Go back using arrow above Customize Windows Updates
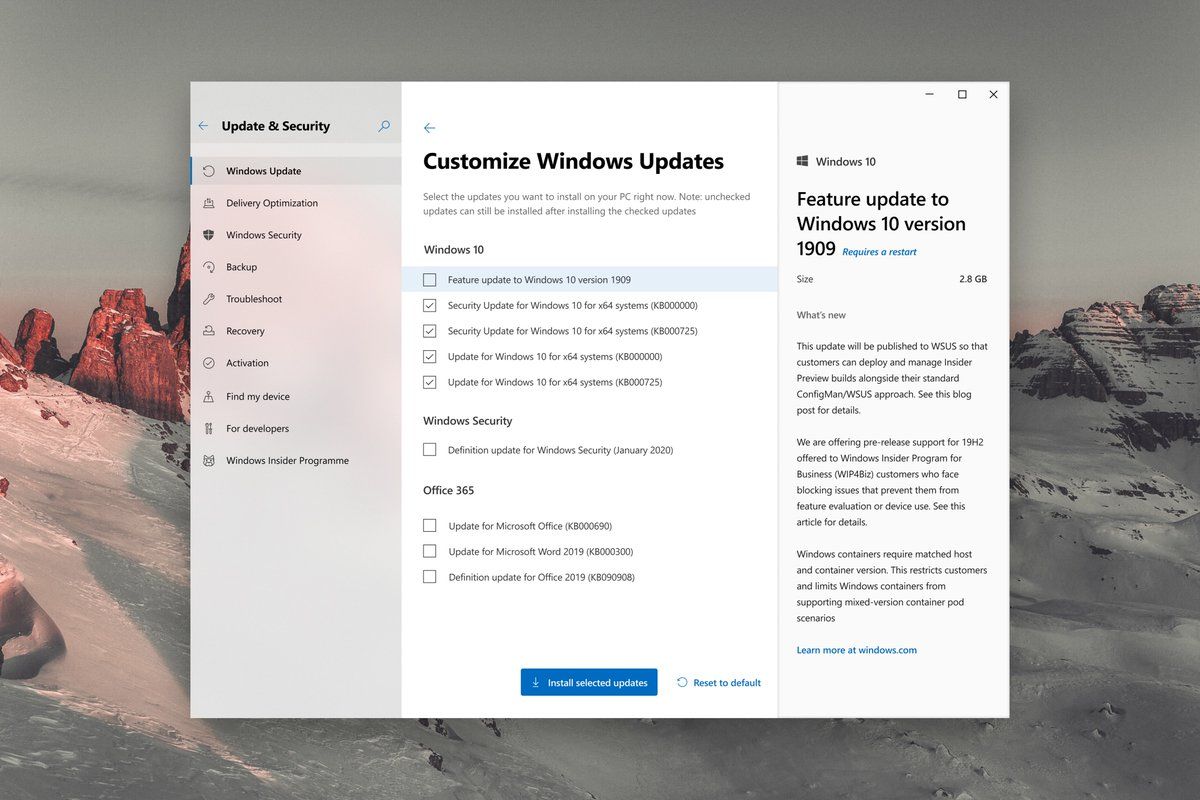 [x=429, y=128]
